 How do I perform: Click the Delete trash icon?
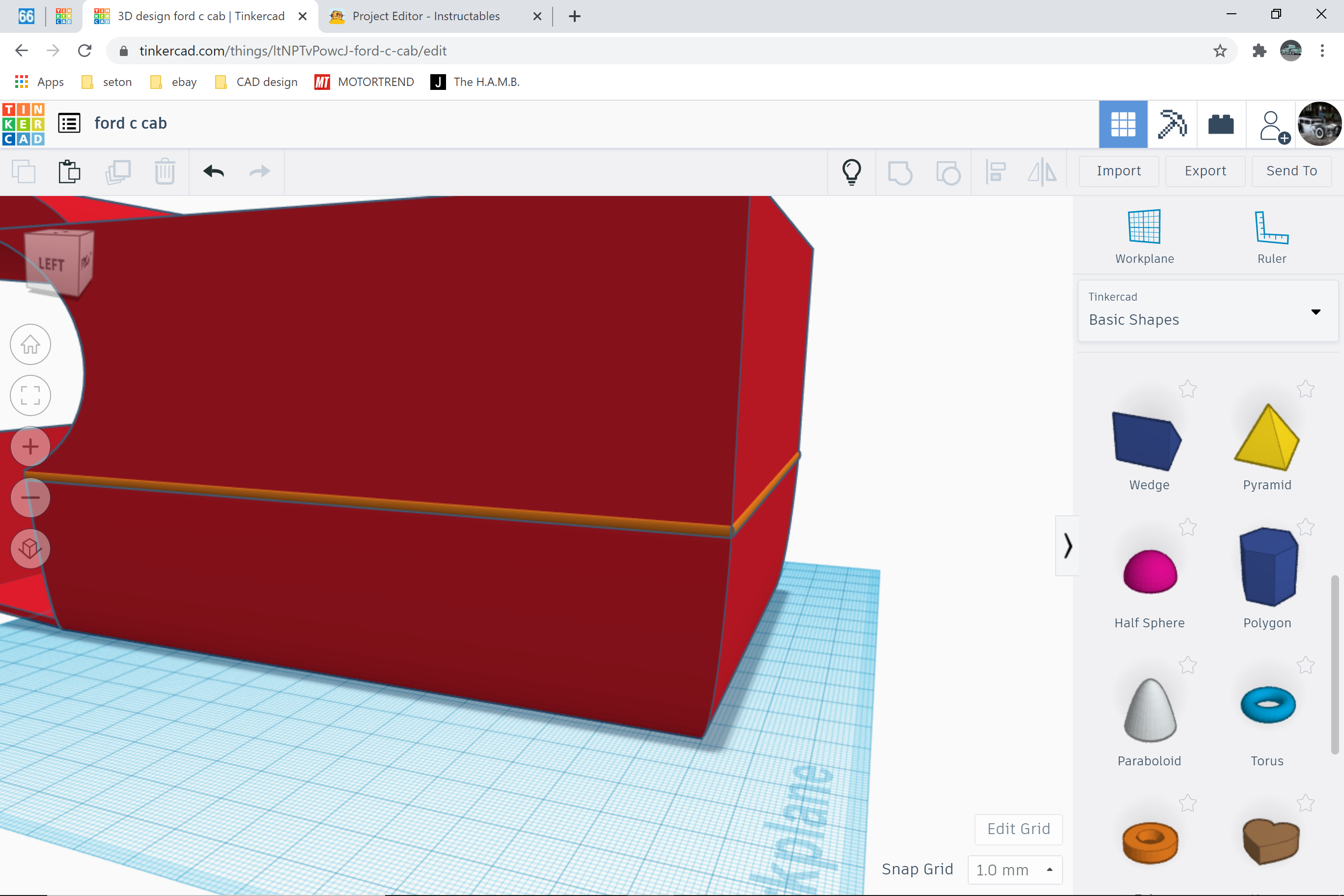165,171
